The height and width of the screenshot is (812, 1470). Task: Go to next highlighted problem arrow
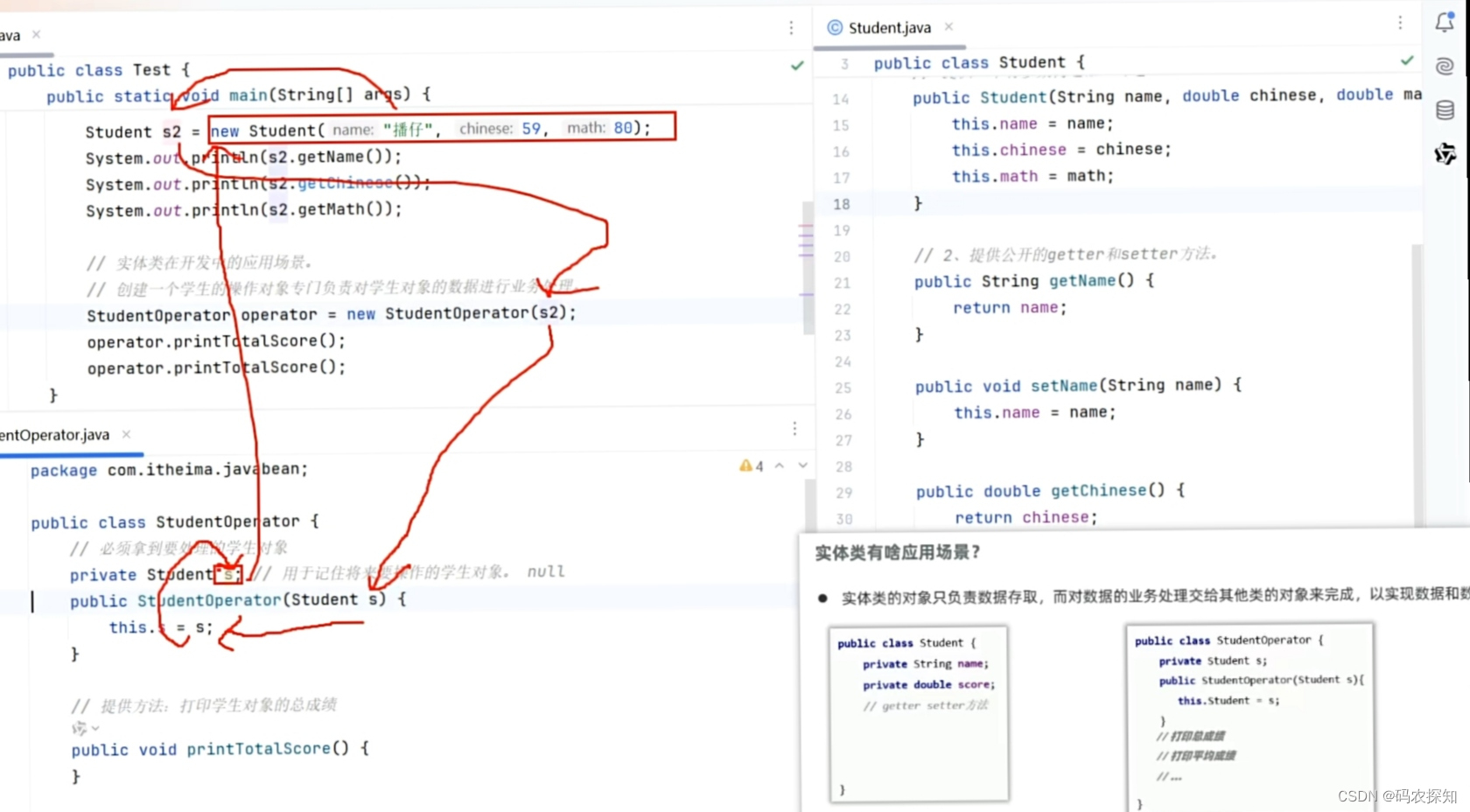(x=802, y=465)
